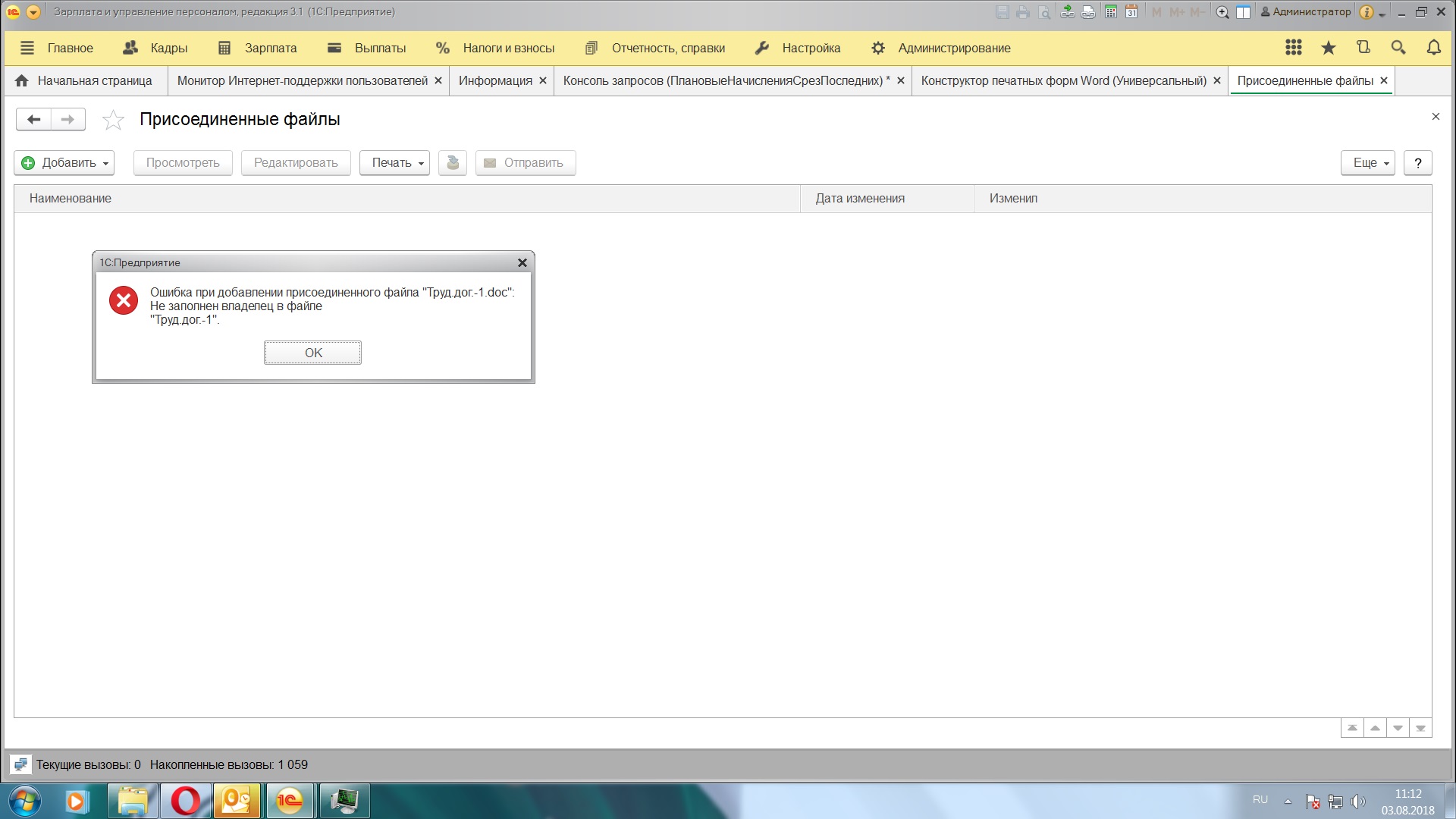Screen dimensions: 1456x819
Task: Open the Зарплата section
Action: click(258, 48)
